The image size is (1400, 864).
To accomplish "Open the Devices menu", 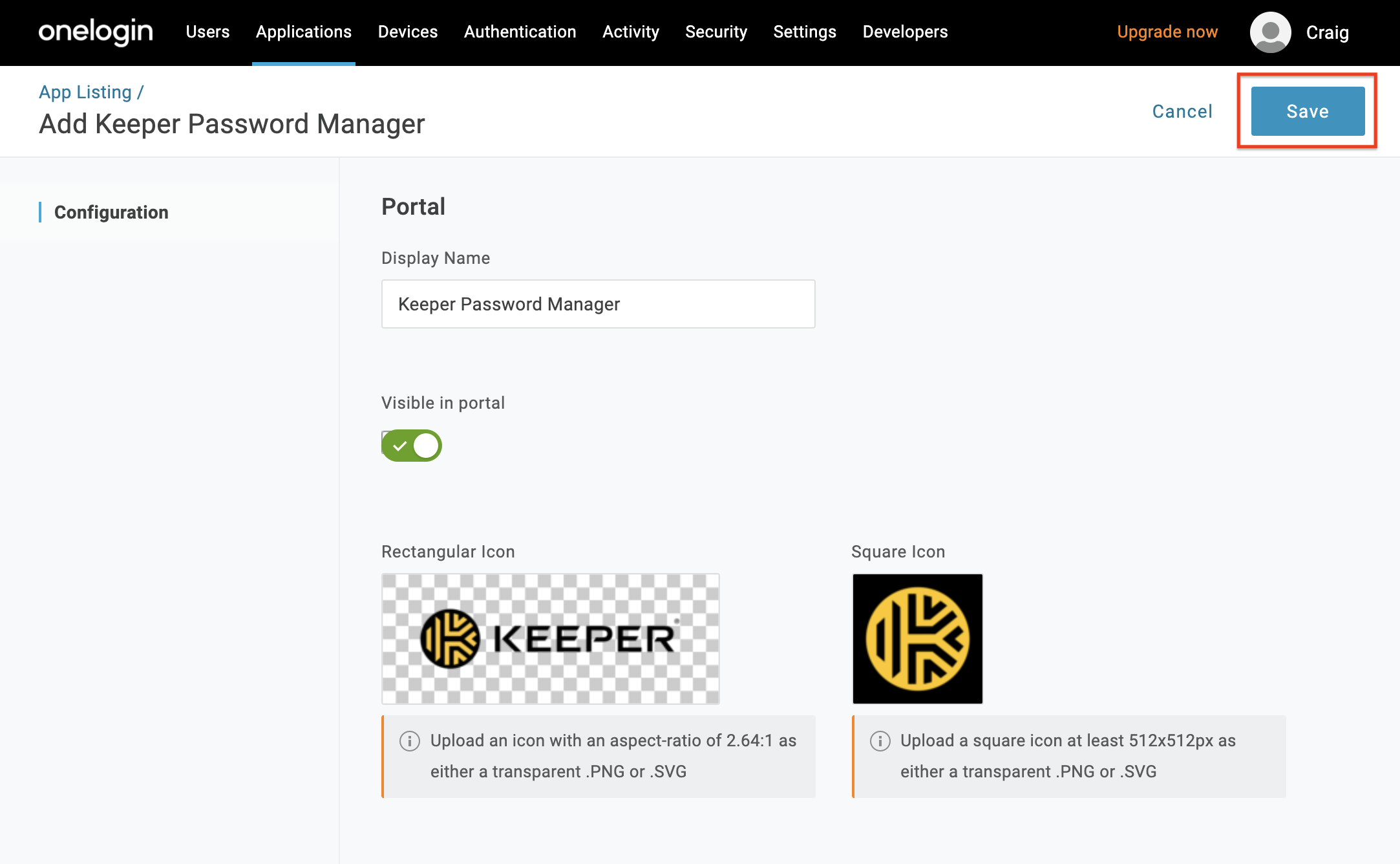I will click(x=408, y=32).
